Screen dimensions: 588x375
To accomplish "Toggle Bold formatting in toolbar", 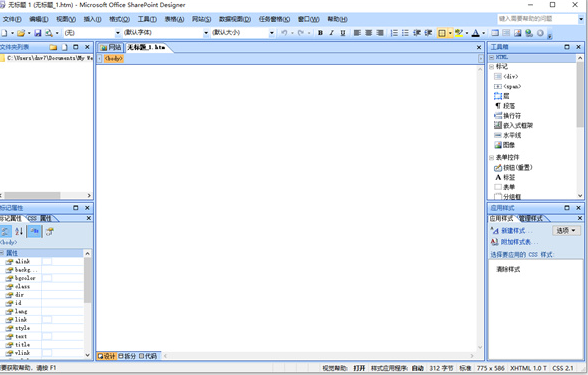I will [x=320, y=33].
